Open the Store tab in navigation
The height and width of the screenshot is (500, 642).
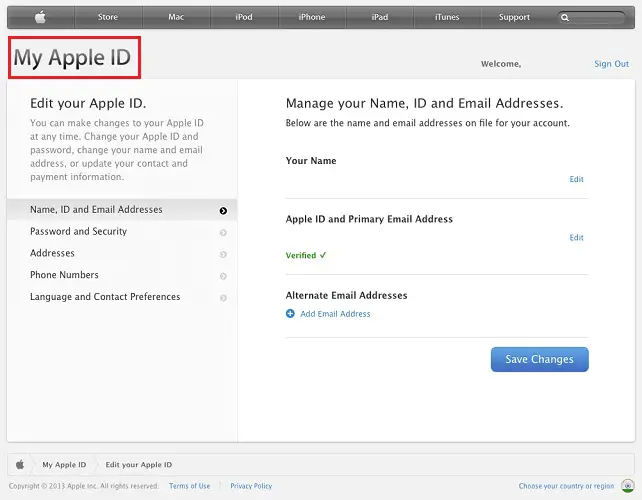(x=108, y=17)
